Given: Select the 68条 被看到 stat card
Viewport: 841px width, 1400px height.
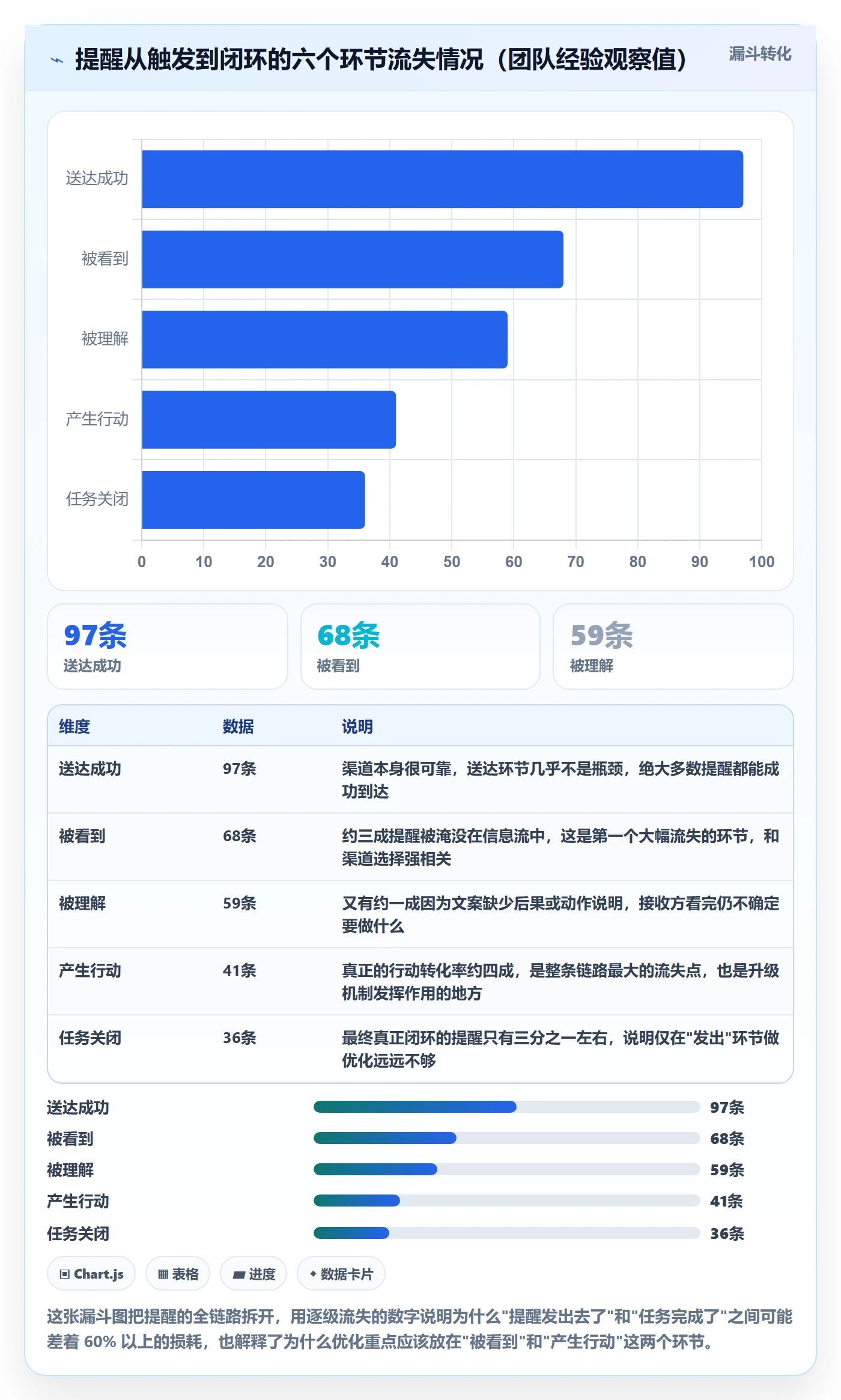Looking at the screenshot, I should pos(421,647).
